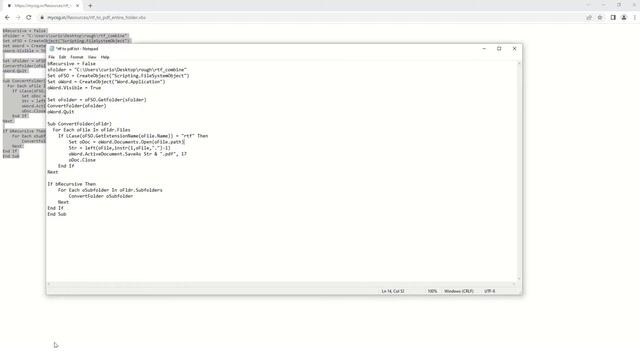Open the Notepad Edit menu
The image size is (640, 360).
[62, 57]
